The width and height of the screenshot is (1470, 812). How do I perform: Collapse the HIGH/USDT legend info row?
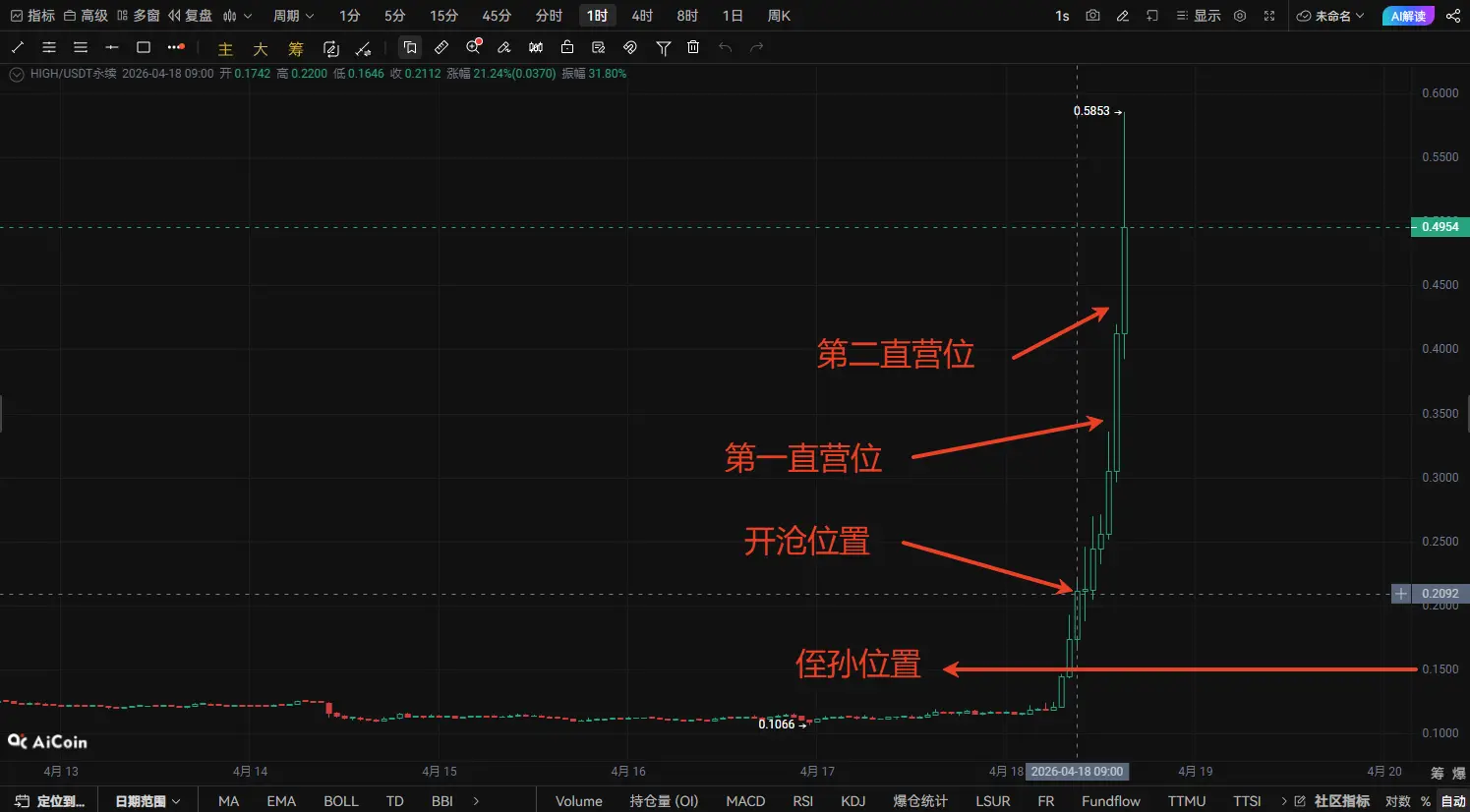click(16, 74)
